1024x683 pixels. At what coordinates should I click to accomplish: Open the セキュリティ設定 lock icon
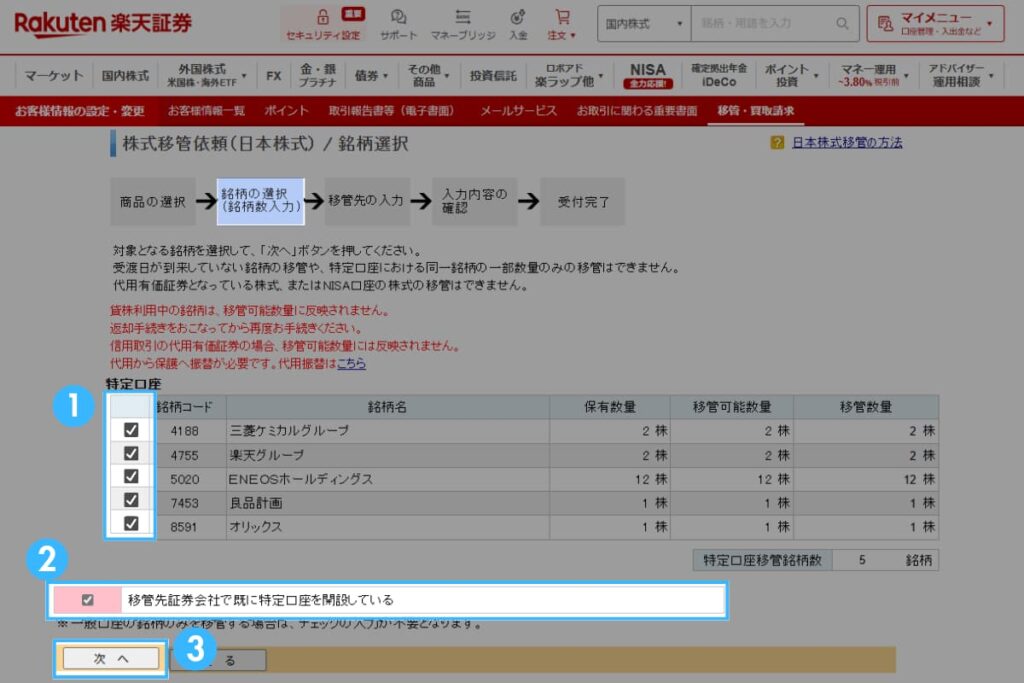pyautogui.click(x=322, y=18)
